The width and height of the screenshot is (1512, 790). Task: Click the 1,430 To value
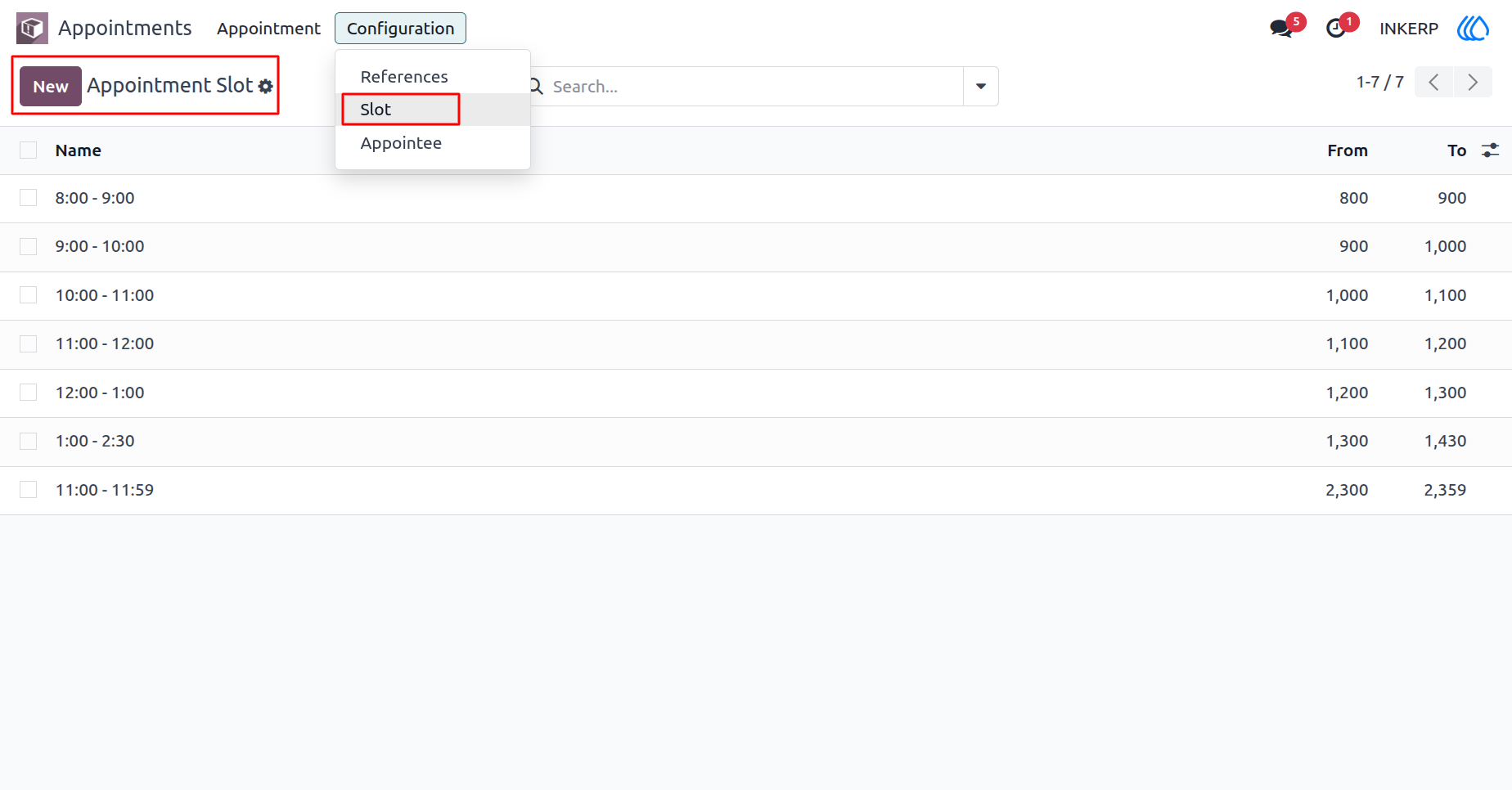(x=1445, y=441)
